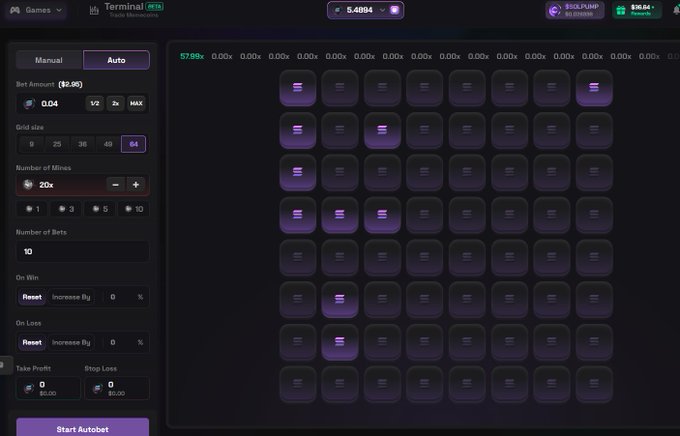This screenshot has height=436, width=680.
Task: Click the On Win percentage field
Action: [123, 297]
